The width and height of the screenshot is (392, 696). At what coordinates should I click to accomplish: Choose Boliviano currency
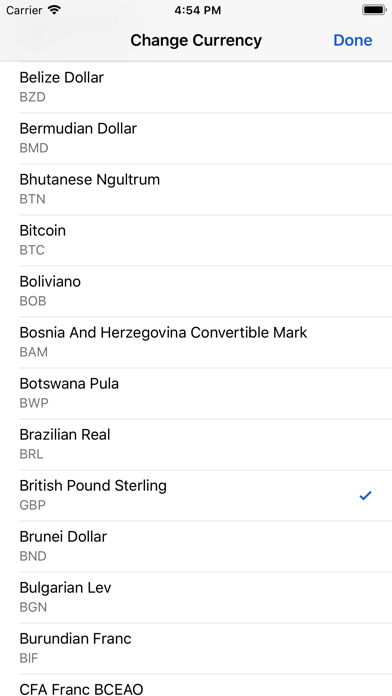pyautogui.click(x=196, y=291)
